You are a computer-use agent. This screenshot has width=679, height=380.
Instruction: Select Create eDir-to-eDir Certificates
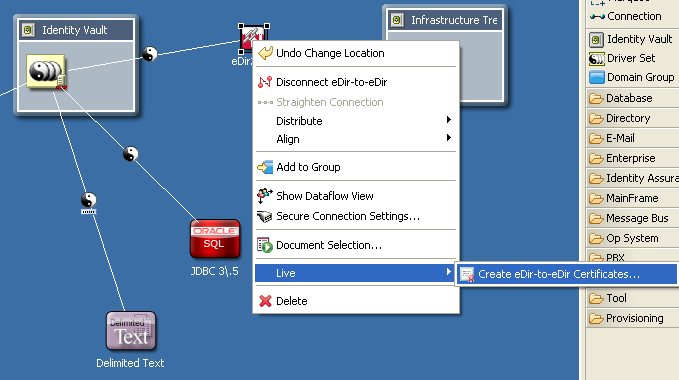pos(567,274)
